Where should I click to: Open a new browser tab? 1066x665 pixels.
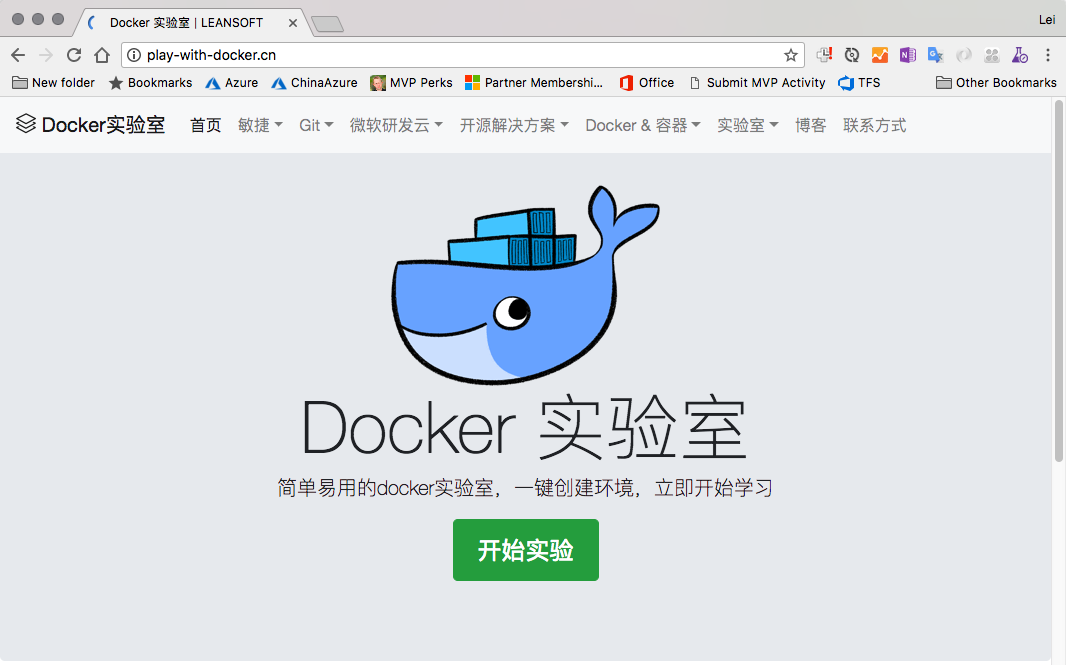[328, 24]
